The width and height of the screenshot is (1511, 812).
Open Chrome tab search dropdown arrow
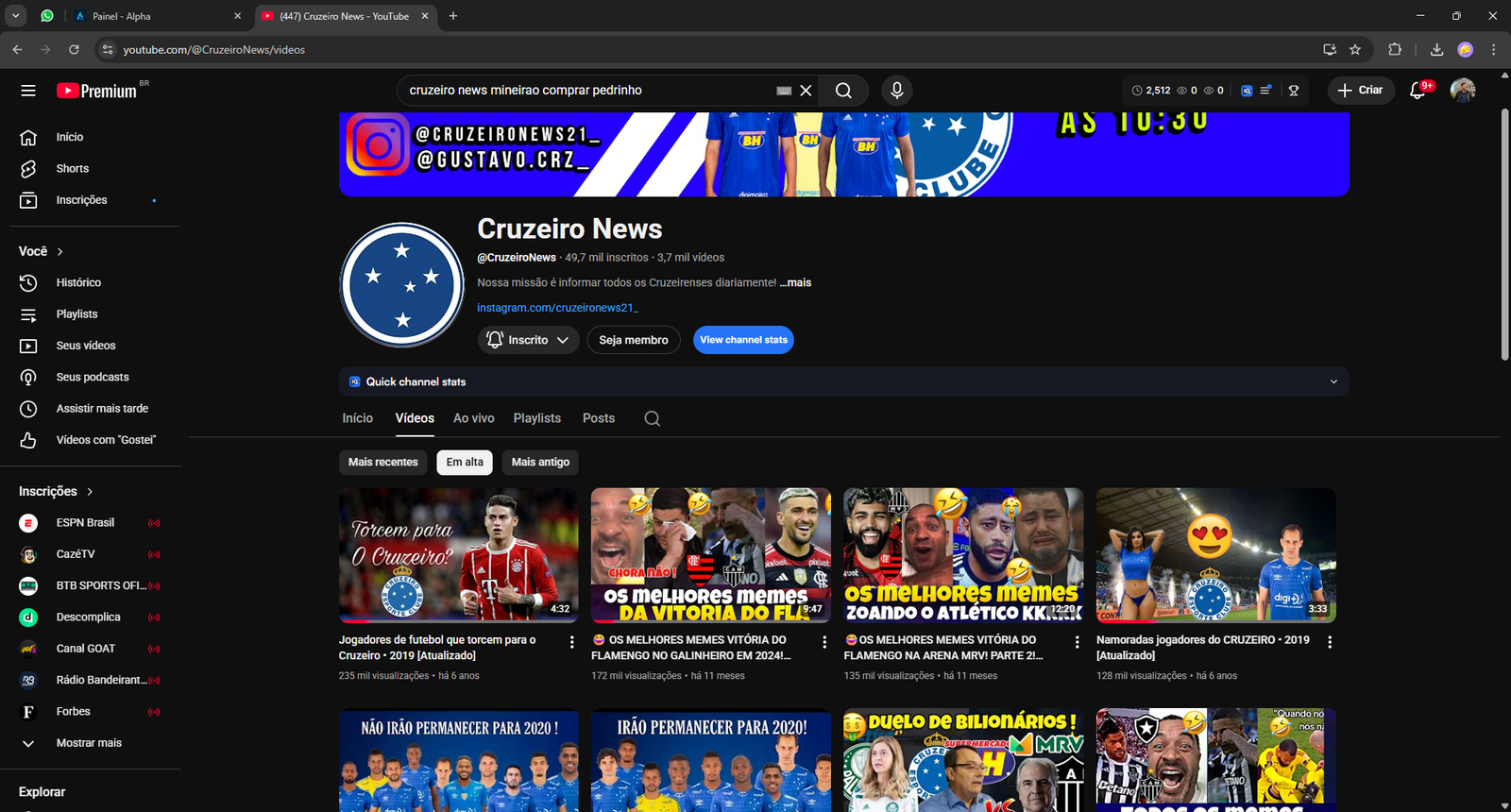click(16, 16)
